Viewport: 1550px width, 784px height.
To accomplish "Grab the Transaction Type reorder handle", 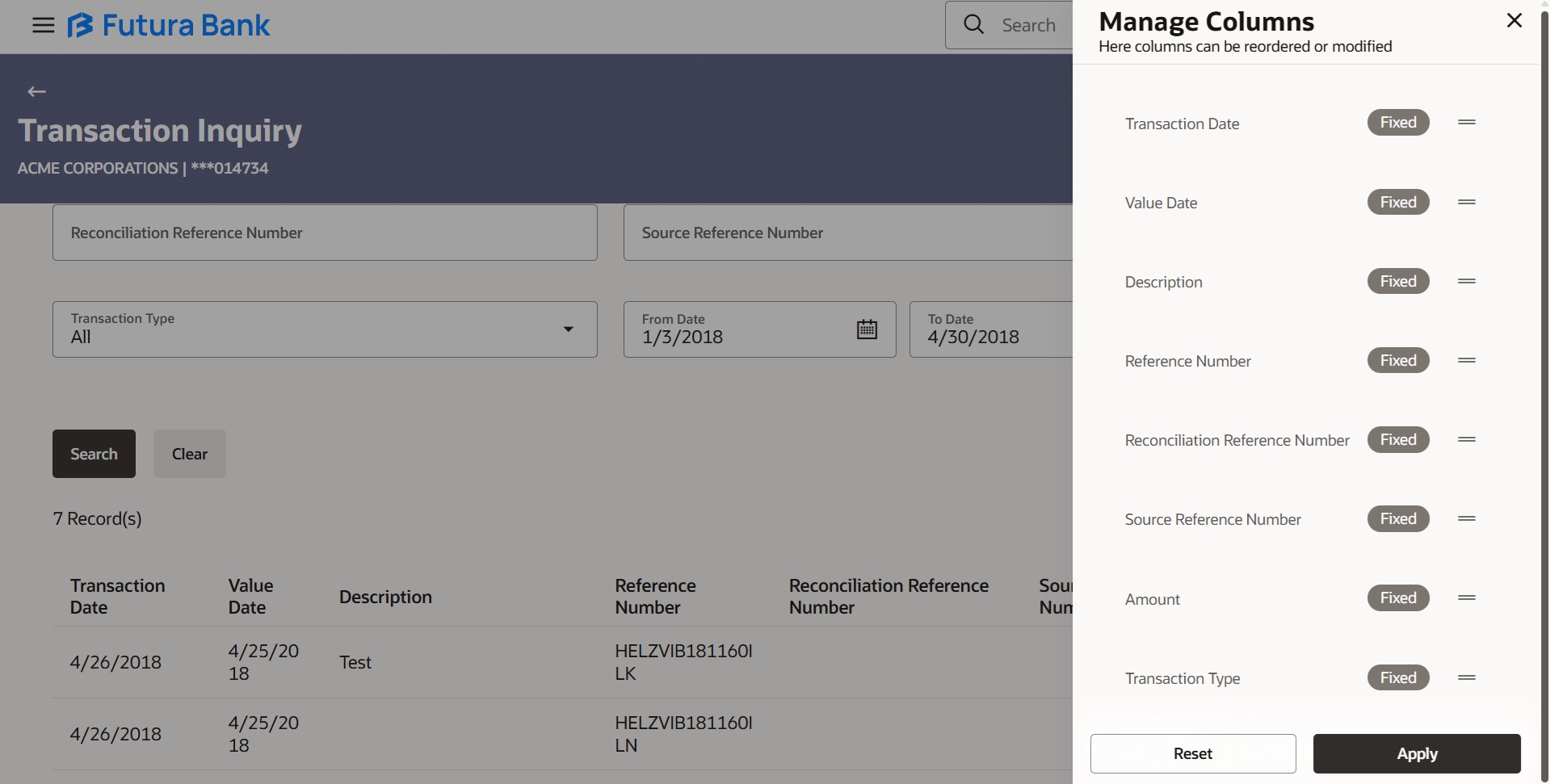I will [1467, 677].
